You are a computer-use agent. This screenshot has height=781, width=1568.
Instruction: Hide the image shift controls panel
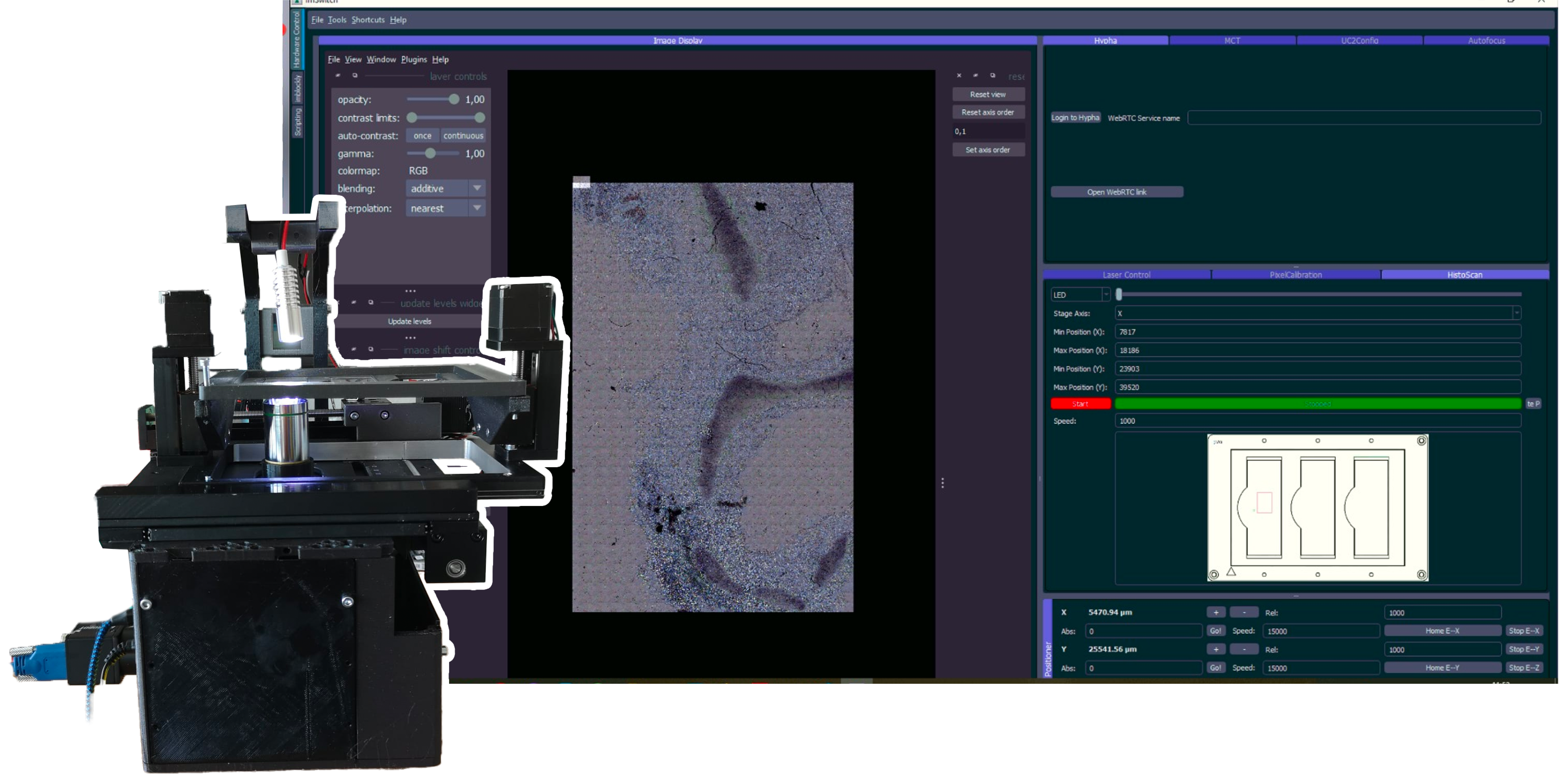354,349
